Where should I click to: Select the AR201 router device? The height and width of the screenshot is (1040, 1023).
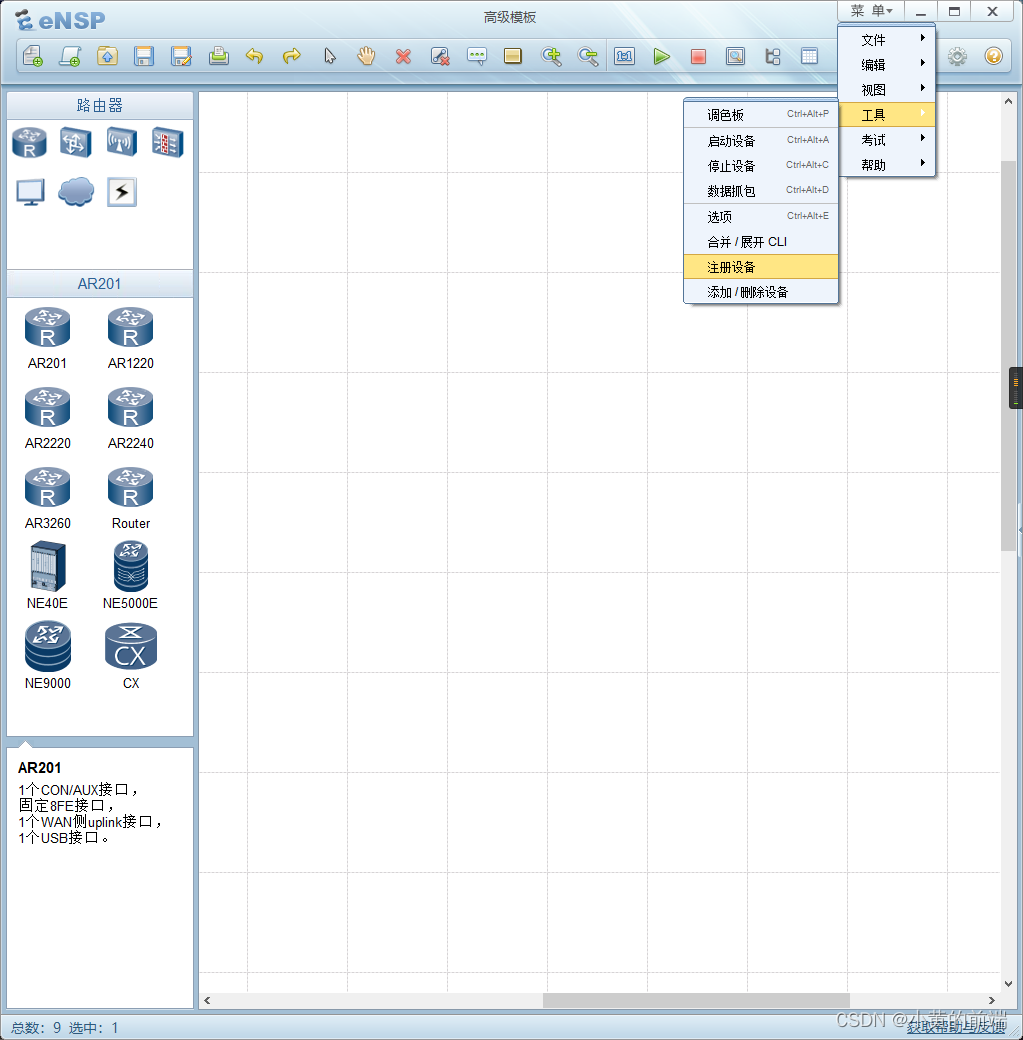47,338
